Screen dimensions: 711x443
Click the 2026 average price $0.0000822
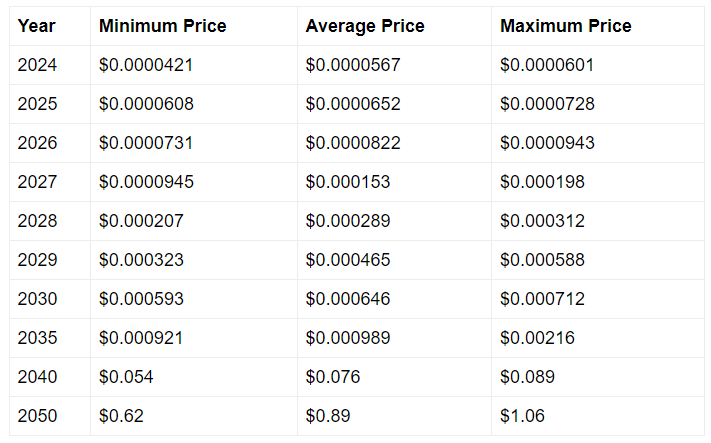coord(353,143)
